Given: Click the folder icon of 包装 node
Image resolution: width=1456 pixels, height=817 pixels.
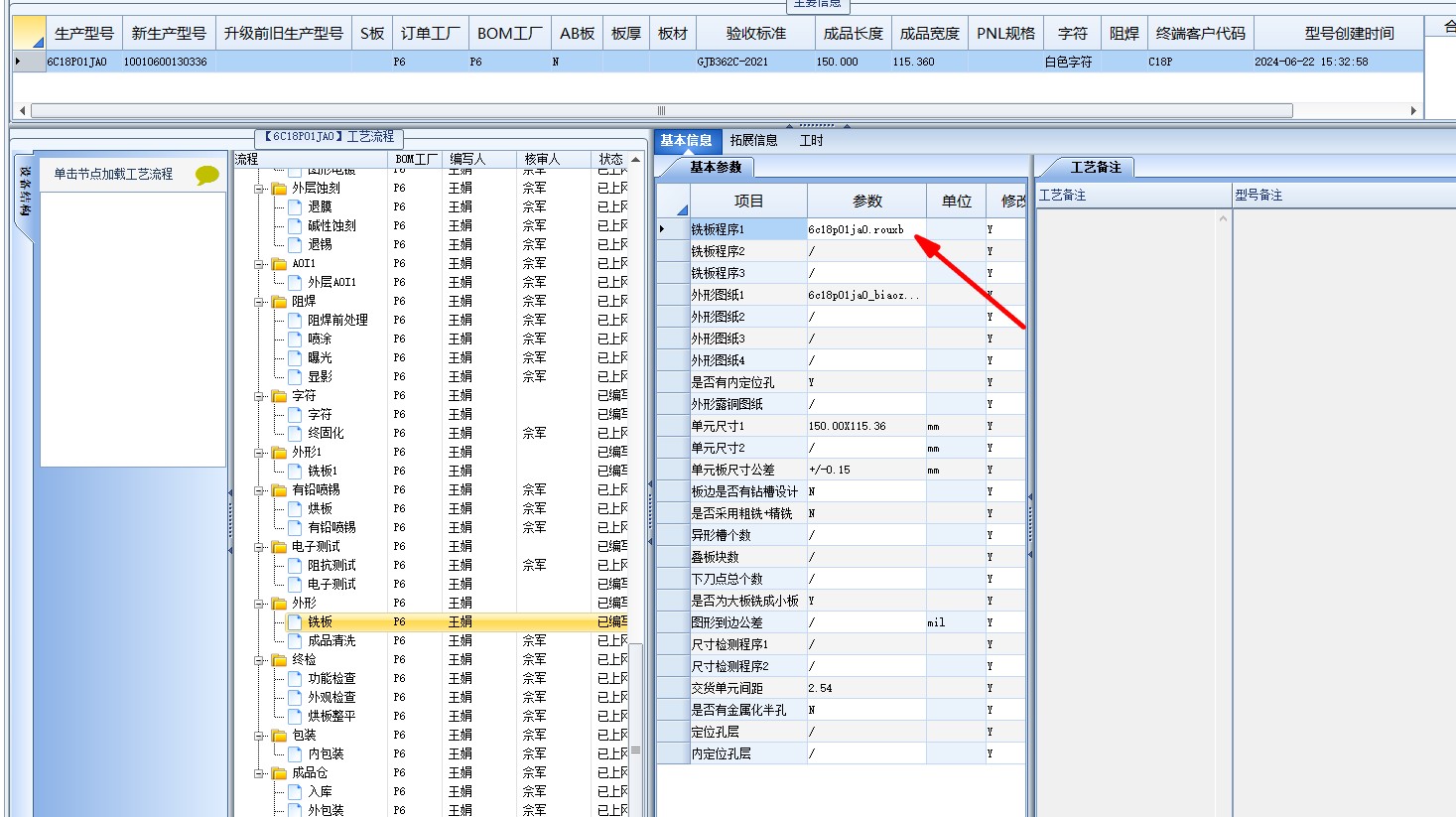Looking at the screenshot, I should click(279, 735).
